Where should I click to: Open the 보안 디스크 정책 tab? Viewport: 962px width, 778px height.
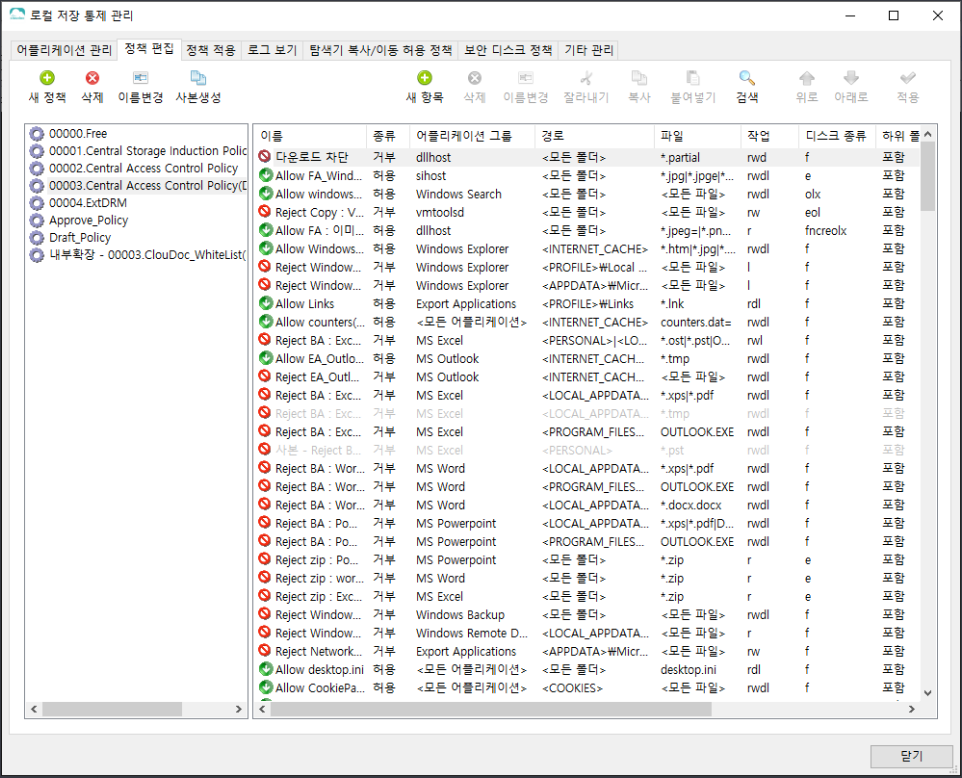[508, 50]
